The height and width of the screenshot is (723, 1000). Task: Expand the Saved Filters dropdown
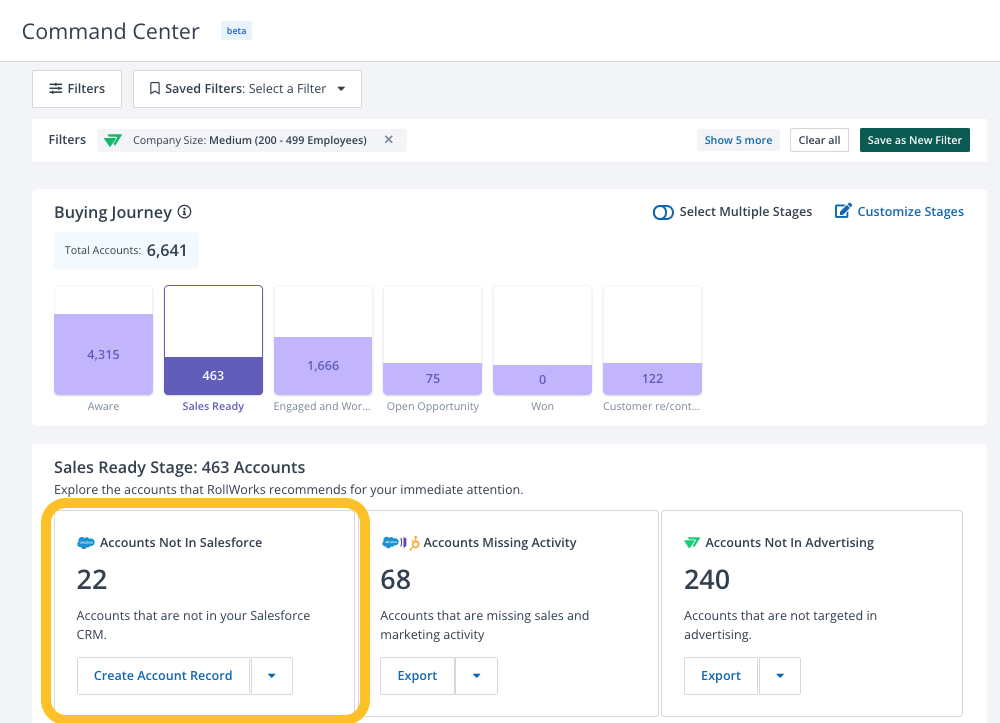point(247,89)
